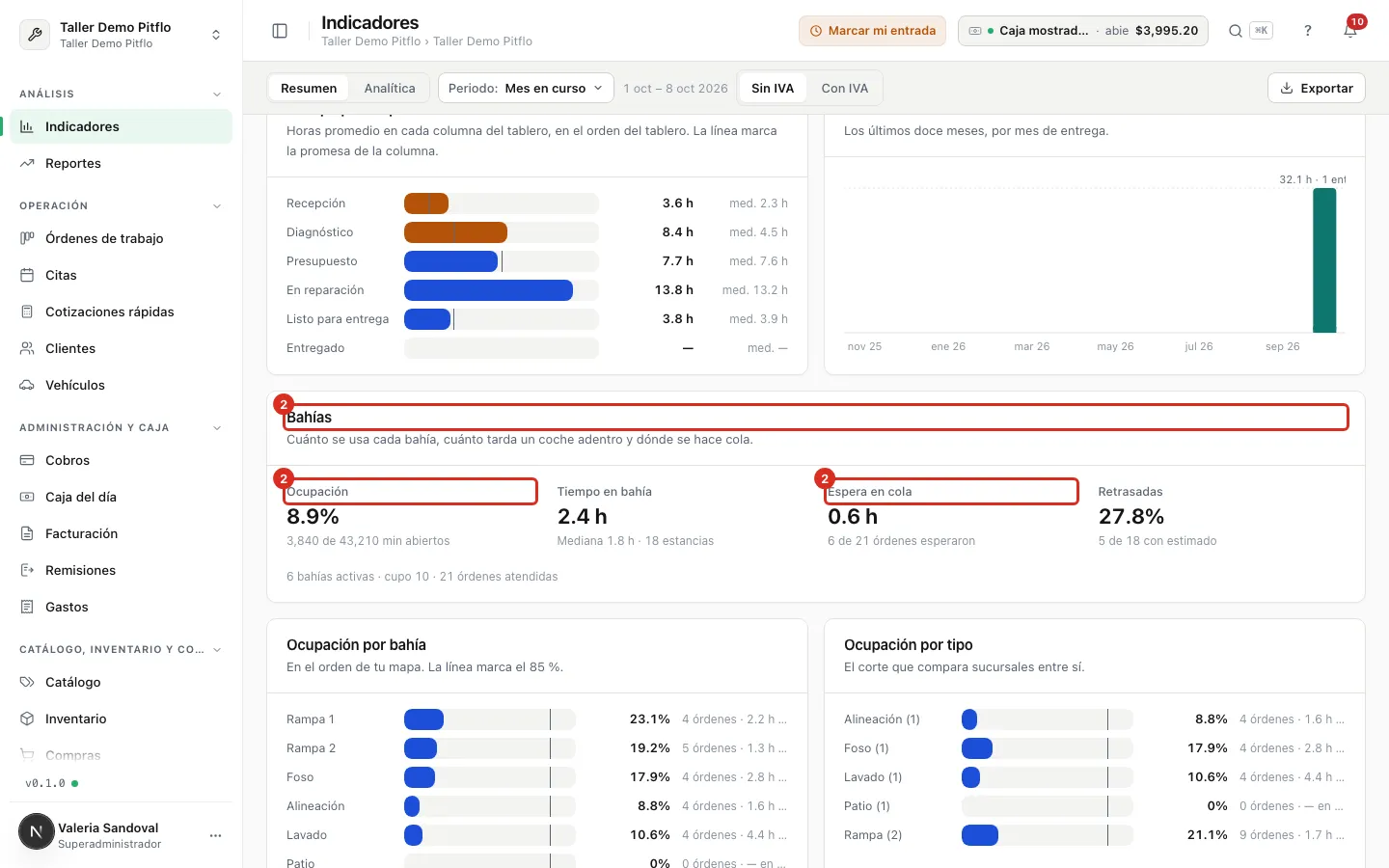Image resolution: width=1389 pixels, height=868 pixels.
Task: Click the Facturación document icon
Action: pos(27,533)
